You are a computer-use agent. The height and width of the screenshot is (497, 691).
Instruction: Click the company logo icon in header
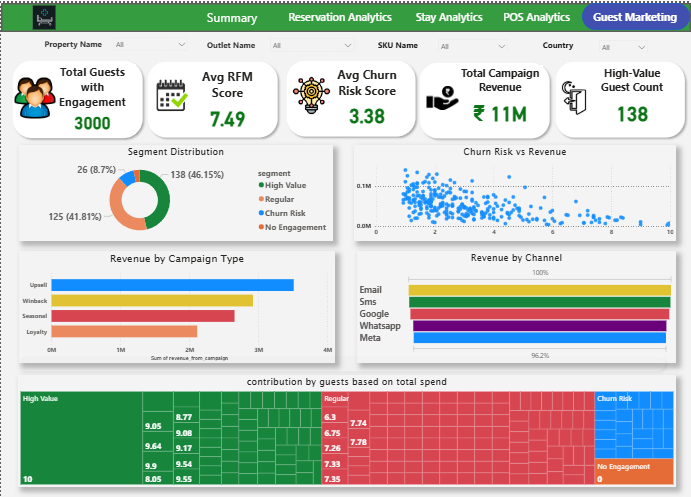click(46, 16)
